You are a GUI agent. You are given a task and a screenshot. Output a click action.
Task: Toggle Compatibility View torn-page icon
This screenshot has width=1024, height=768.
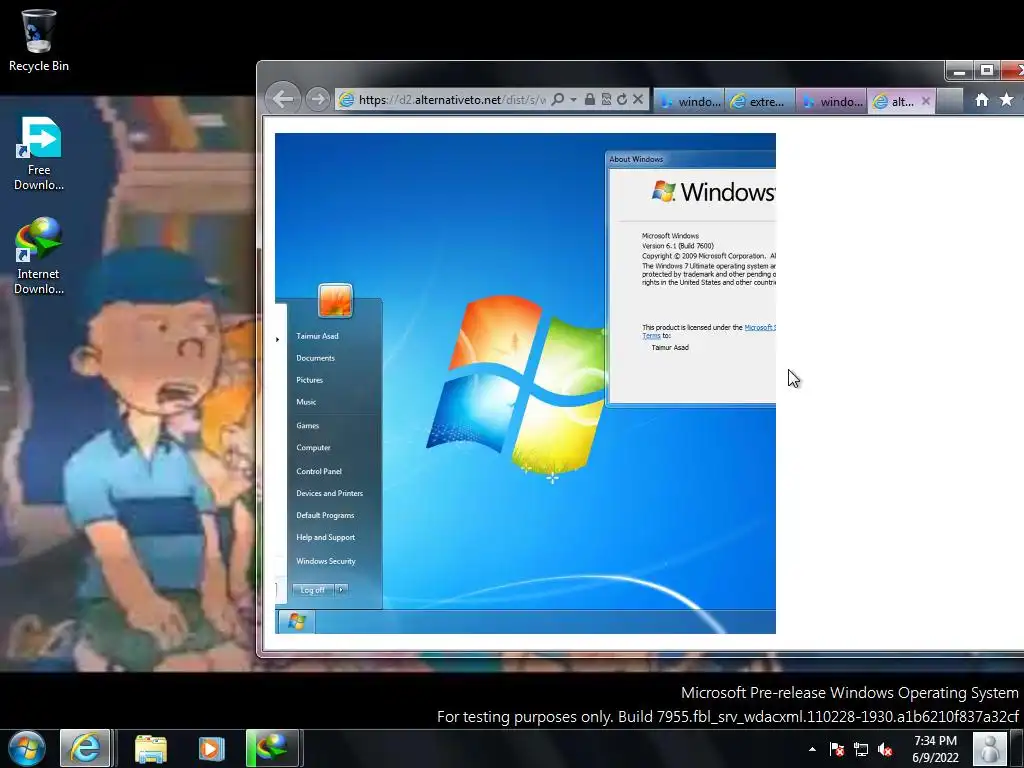tap(606, 99)
